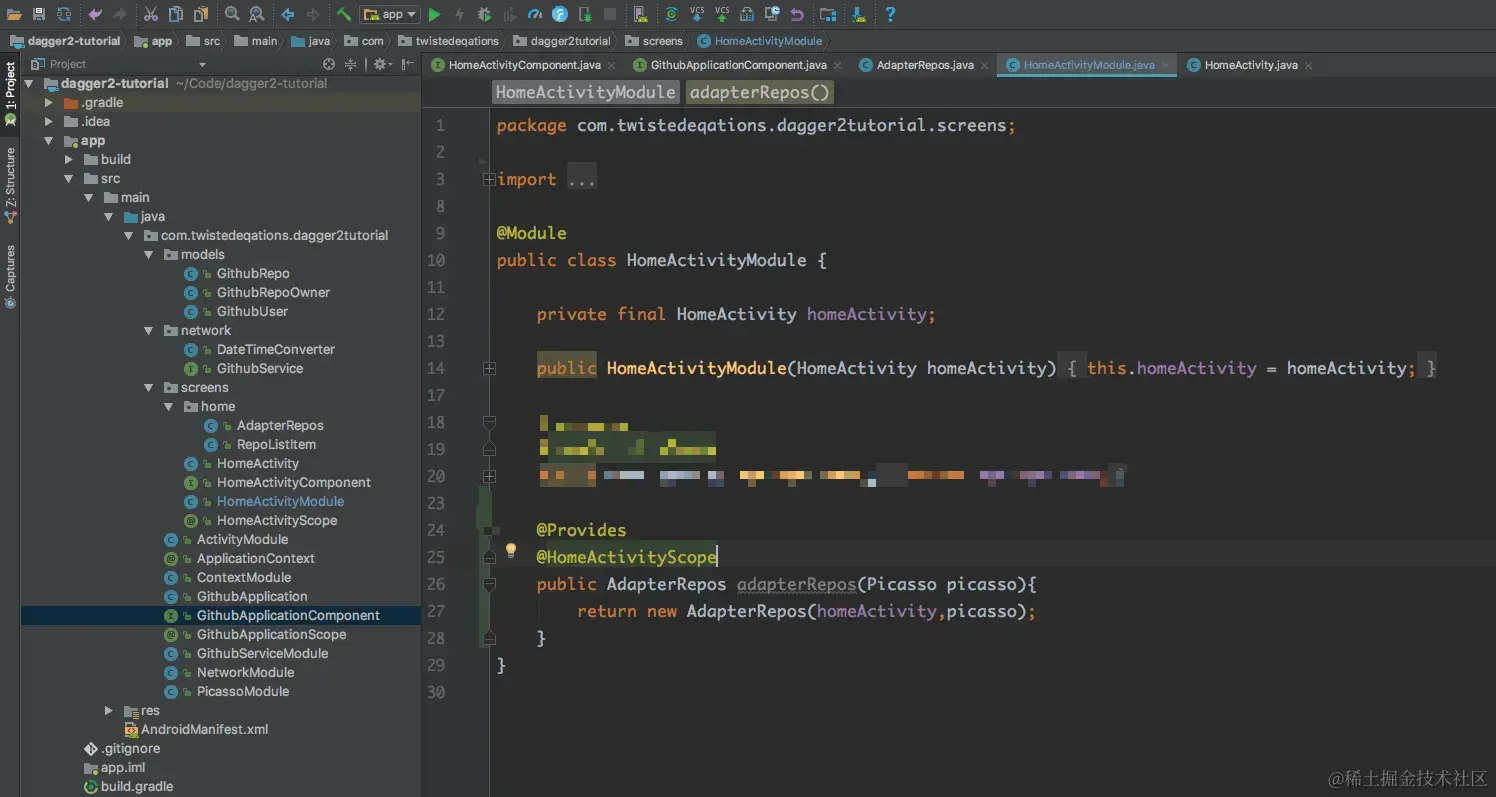Click the screens breadcrumb in navigation bar
This screenshot has height=797, width=1496.
662,41
